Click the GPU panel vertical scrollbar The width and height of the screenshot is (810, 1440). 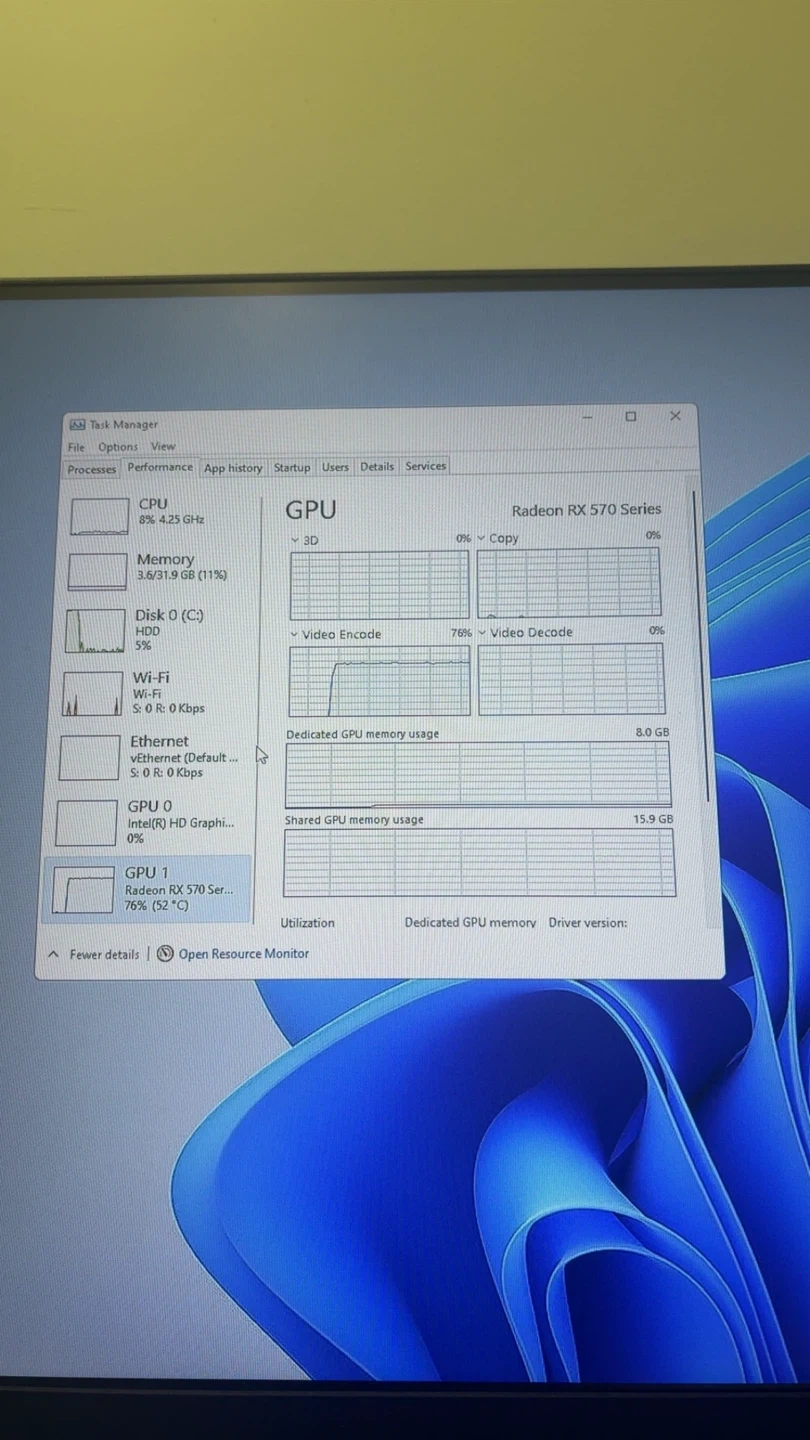click(694, 640)
